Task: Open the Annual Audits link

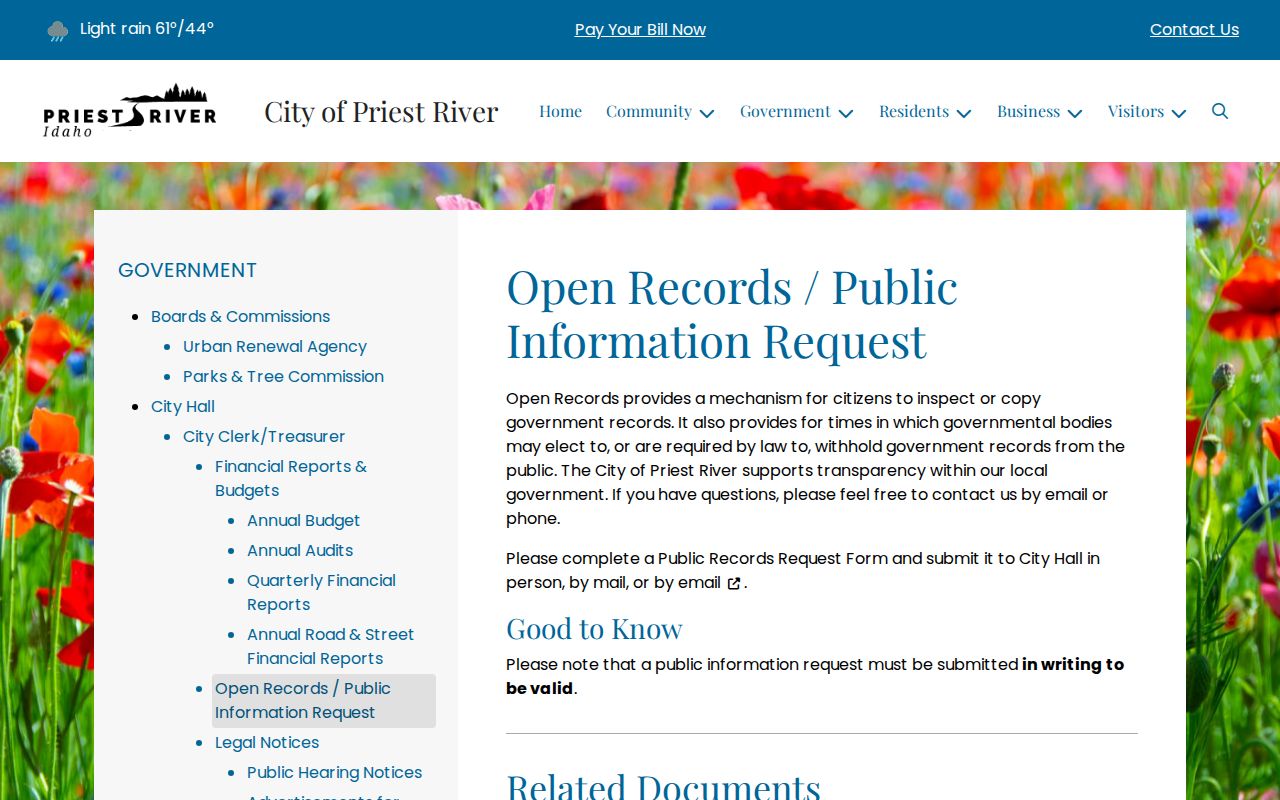Action: [300, 550]
